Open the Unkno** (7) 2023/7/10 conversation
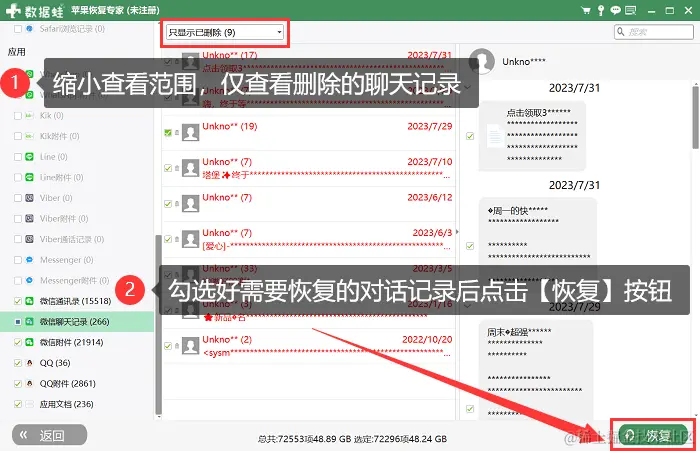Screen dimensions: 700x451 (x=308, y=168)
